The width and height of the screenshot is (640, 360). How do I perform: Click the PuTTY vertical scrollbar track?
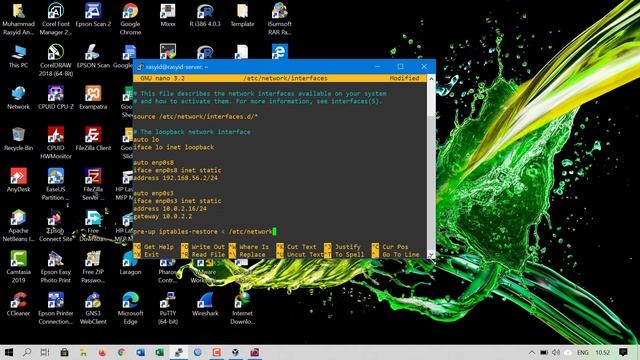(431, 167)
